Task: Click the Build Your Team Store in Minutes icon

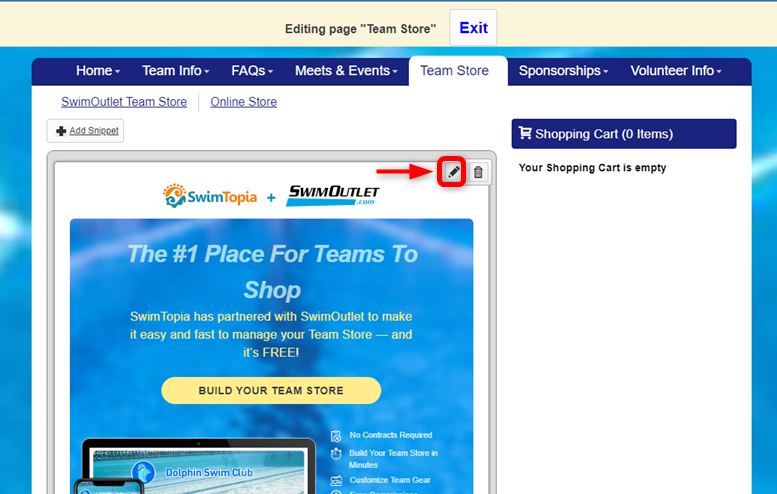Action: [336, 453]
